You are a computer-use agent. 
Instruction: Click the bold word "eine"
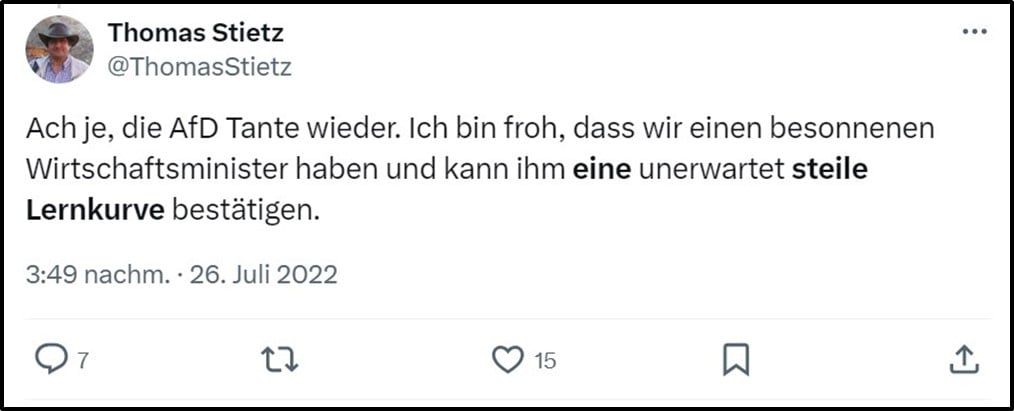[x=602, y=170]
